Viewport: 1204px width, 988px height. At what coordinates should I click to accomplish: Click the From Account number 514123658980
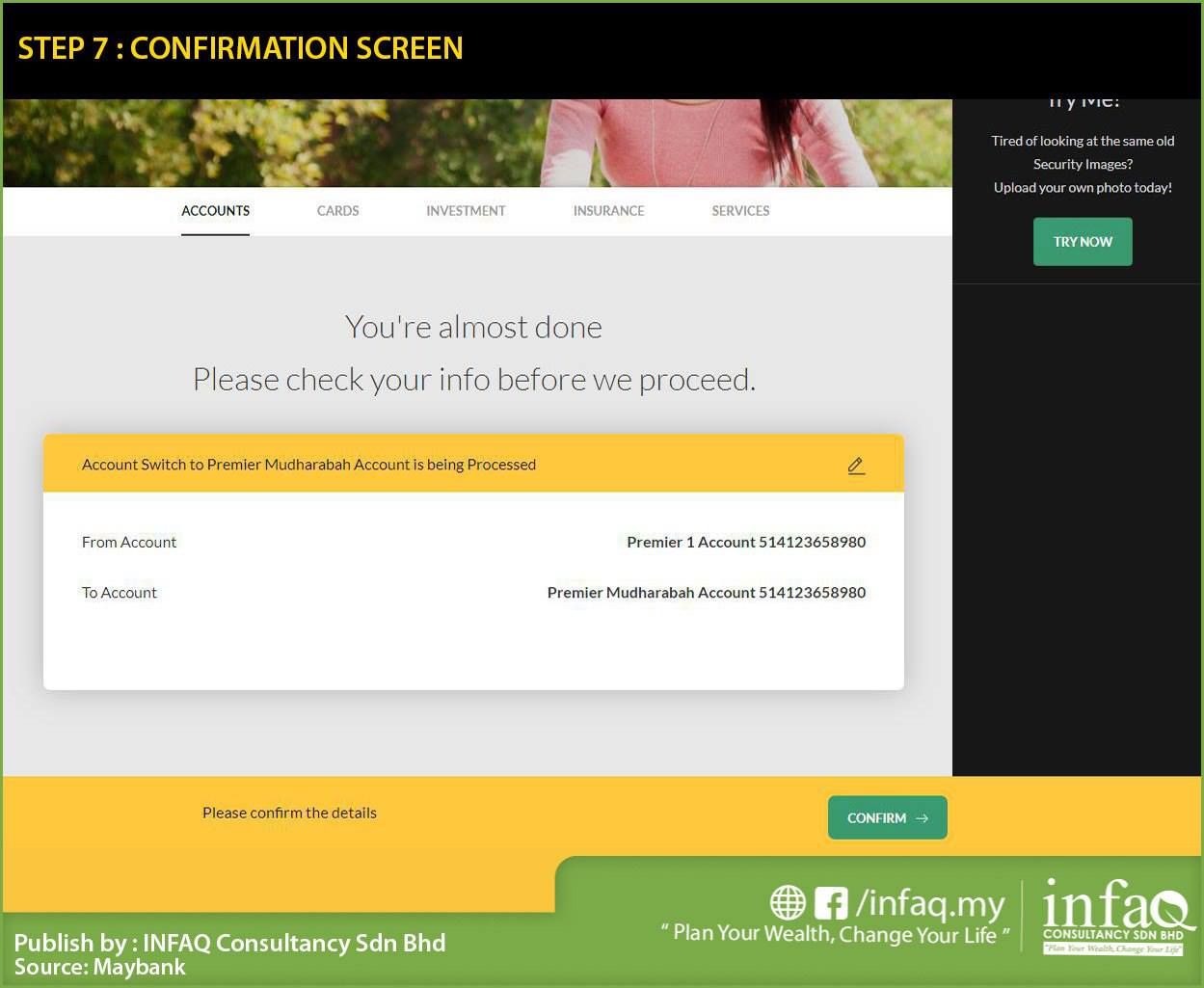pyautogui.click(x=813, y=542)
